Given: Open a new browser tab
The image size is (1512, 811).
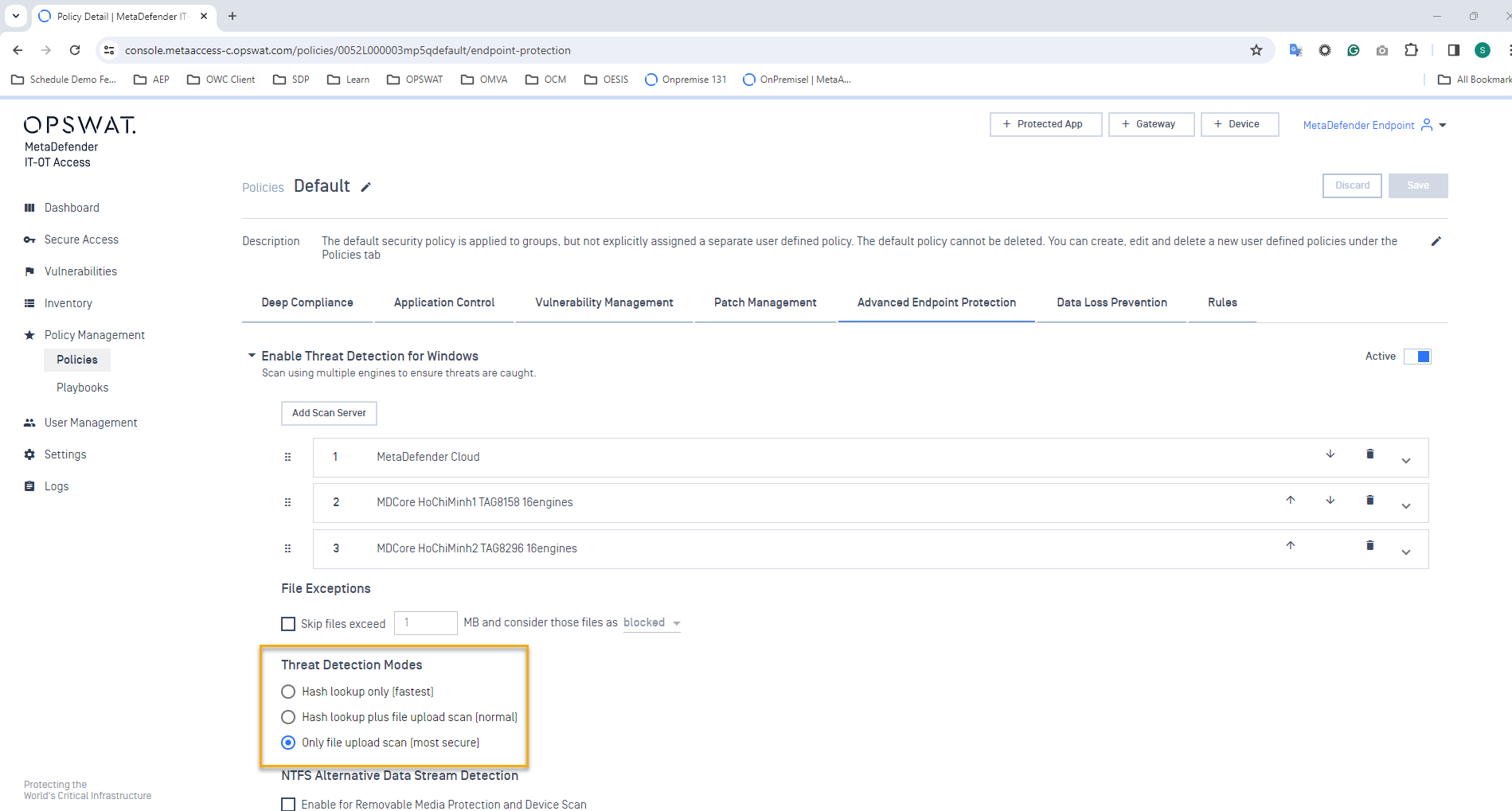Looking at the screenshot, I should [x=232, y=16].
